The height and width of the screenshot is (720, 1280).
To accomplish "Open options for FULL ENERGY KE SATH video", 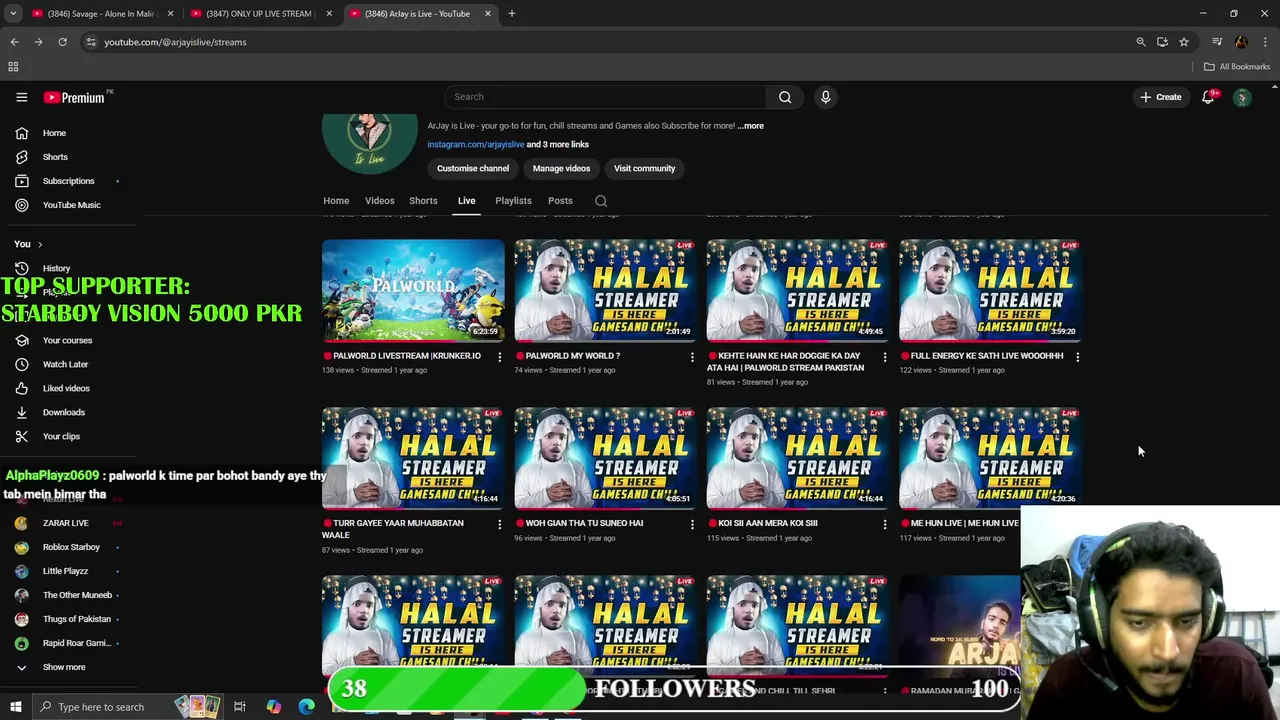I will click(x=1077, y=357).
